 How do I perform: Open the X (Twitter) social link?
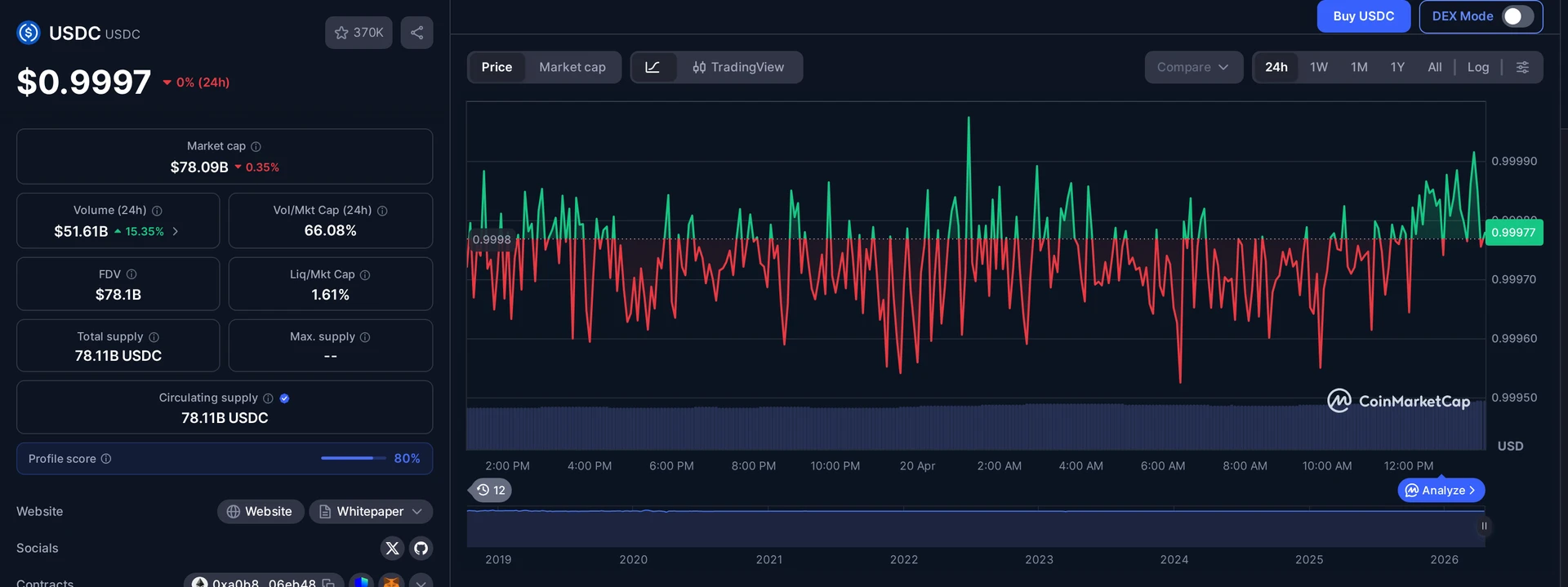point(392,548)
